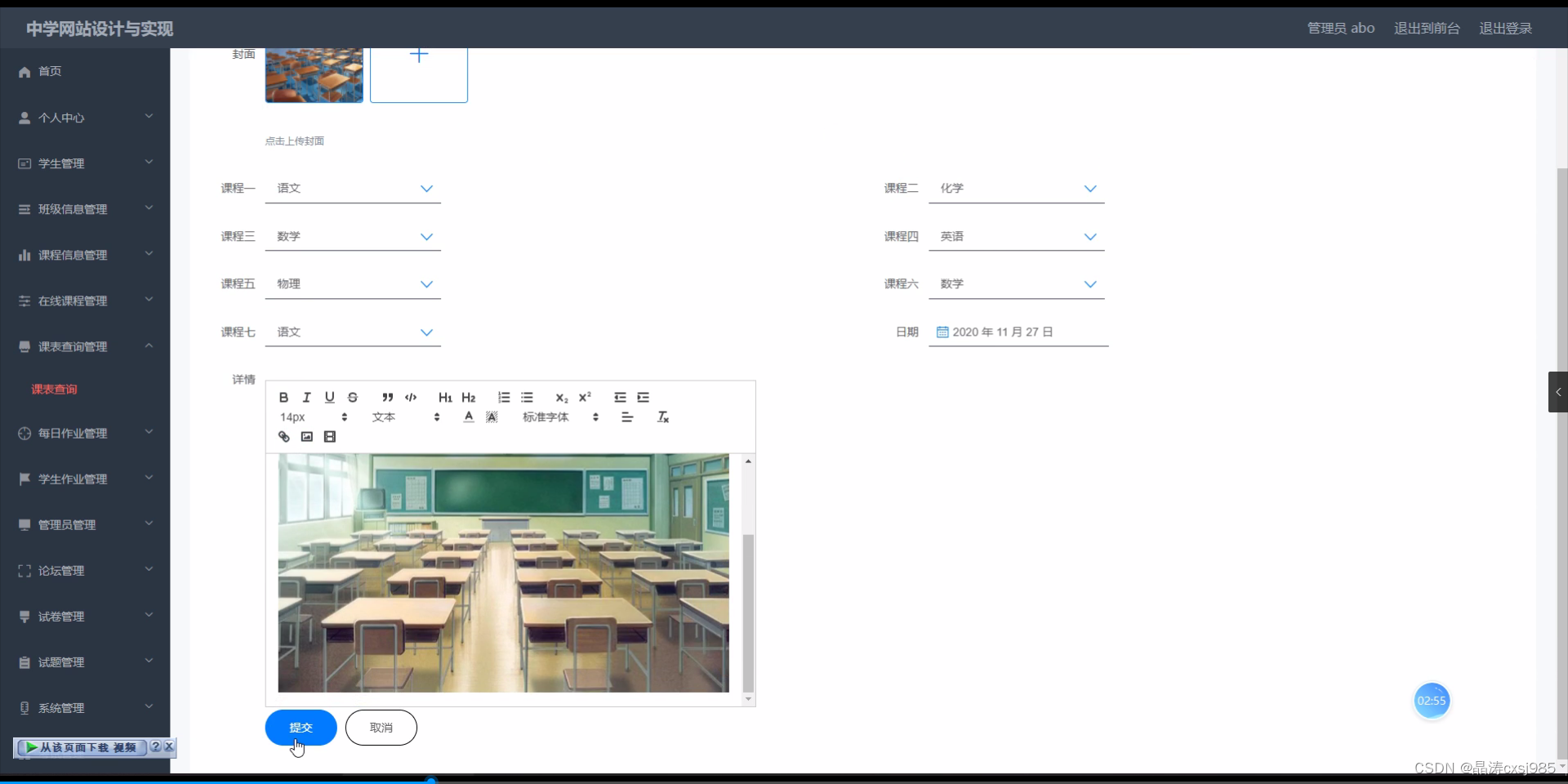The image size is (1568, 784).
Task: Insert a code block via the code icon
Action: click(x=411, y=398)
